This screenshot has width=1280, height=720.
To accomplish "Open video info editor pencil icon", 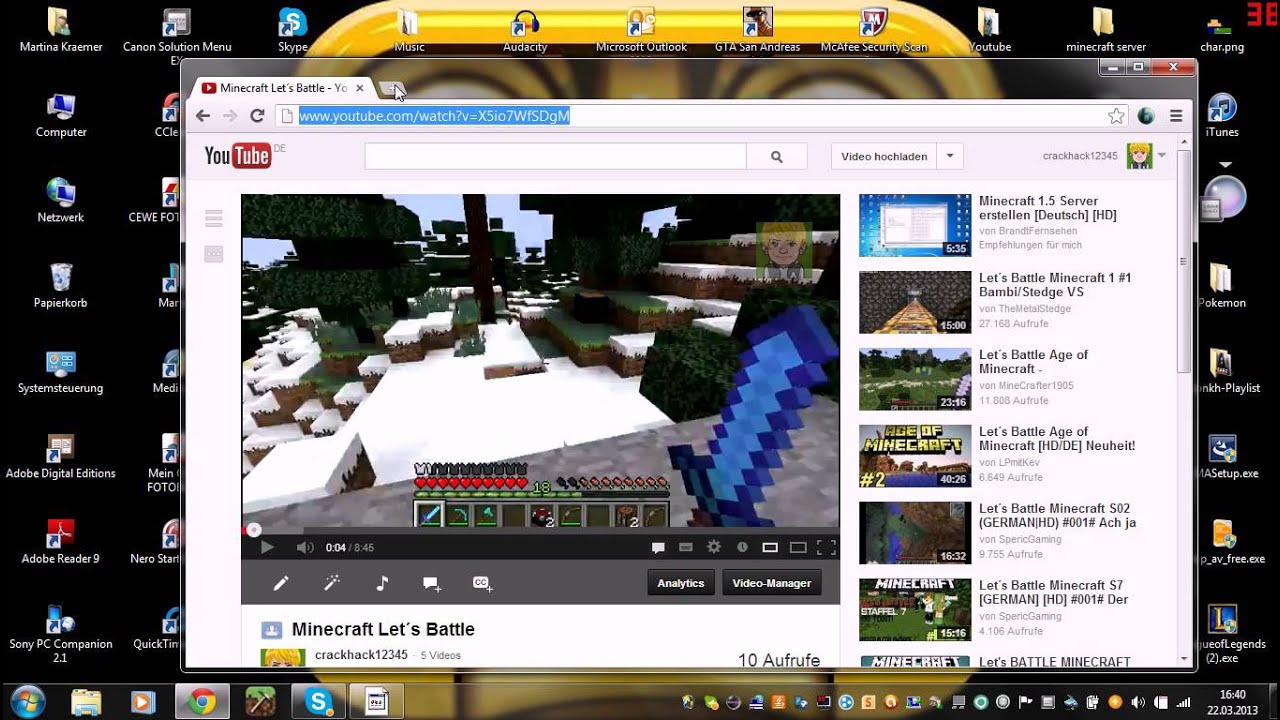I will click(x=281, y=583).
